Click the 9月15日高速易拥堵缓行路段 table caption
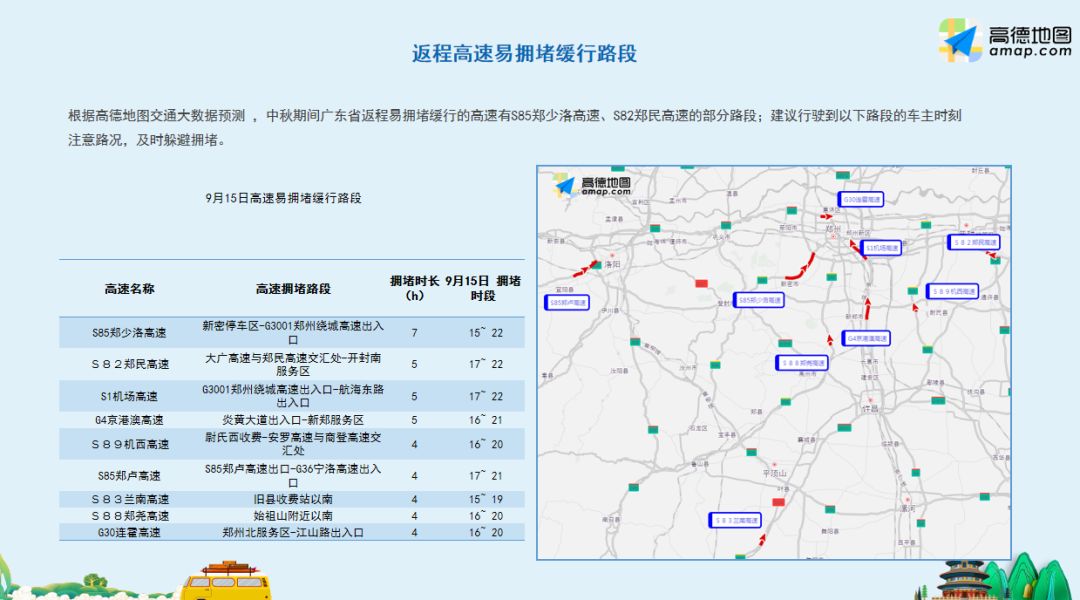Screen dimensions: 1080x600 tap(283, 198)
